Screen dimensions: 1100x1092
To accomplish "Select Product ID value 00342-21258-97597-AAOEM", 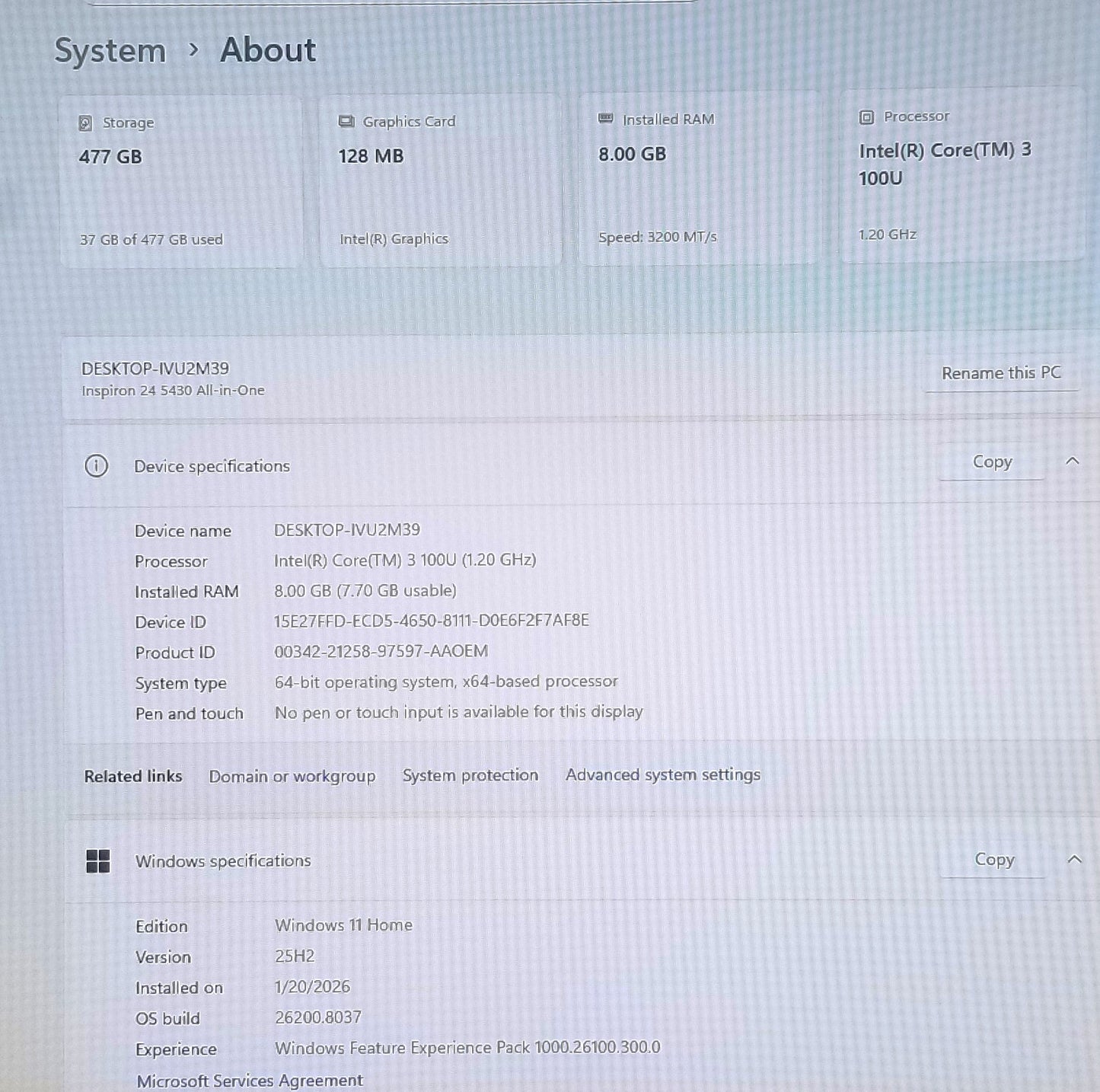I will click(381, 651).
